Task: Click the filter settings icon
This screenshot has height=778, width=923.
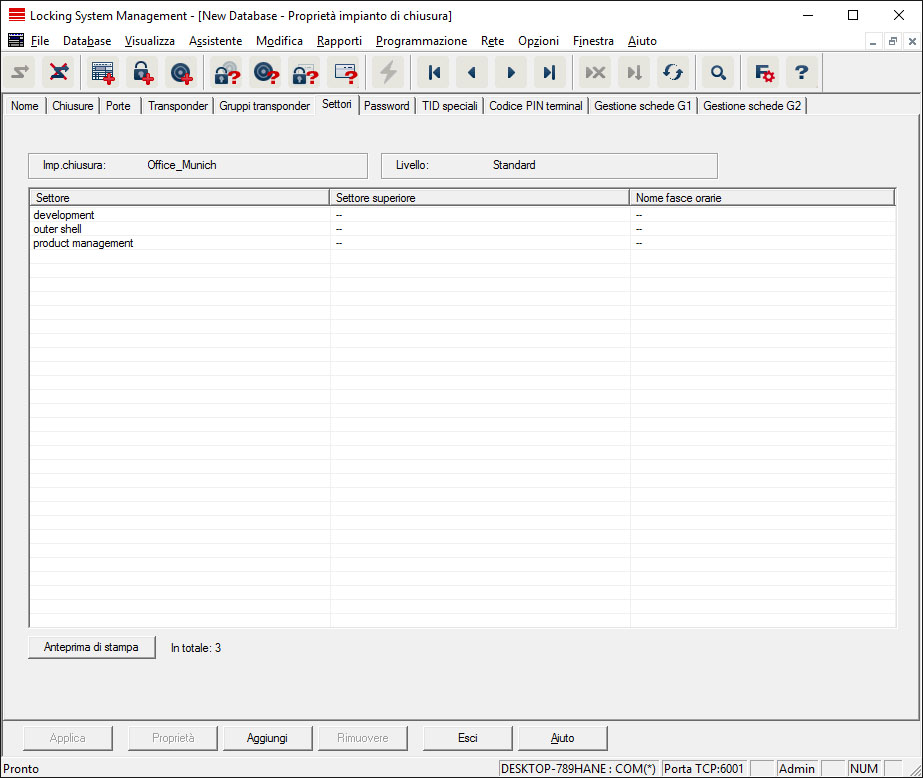Action: [764, 73]
